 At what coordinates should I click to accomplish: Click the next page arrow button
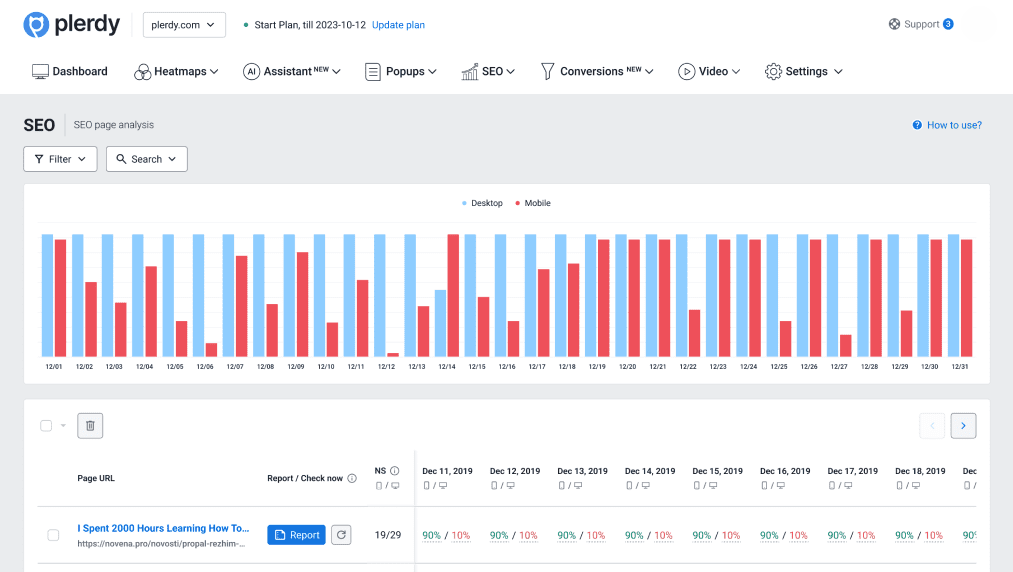(x=963, y=426)
